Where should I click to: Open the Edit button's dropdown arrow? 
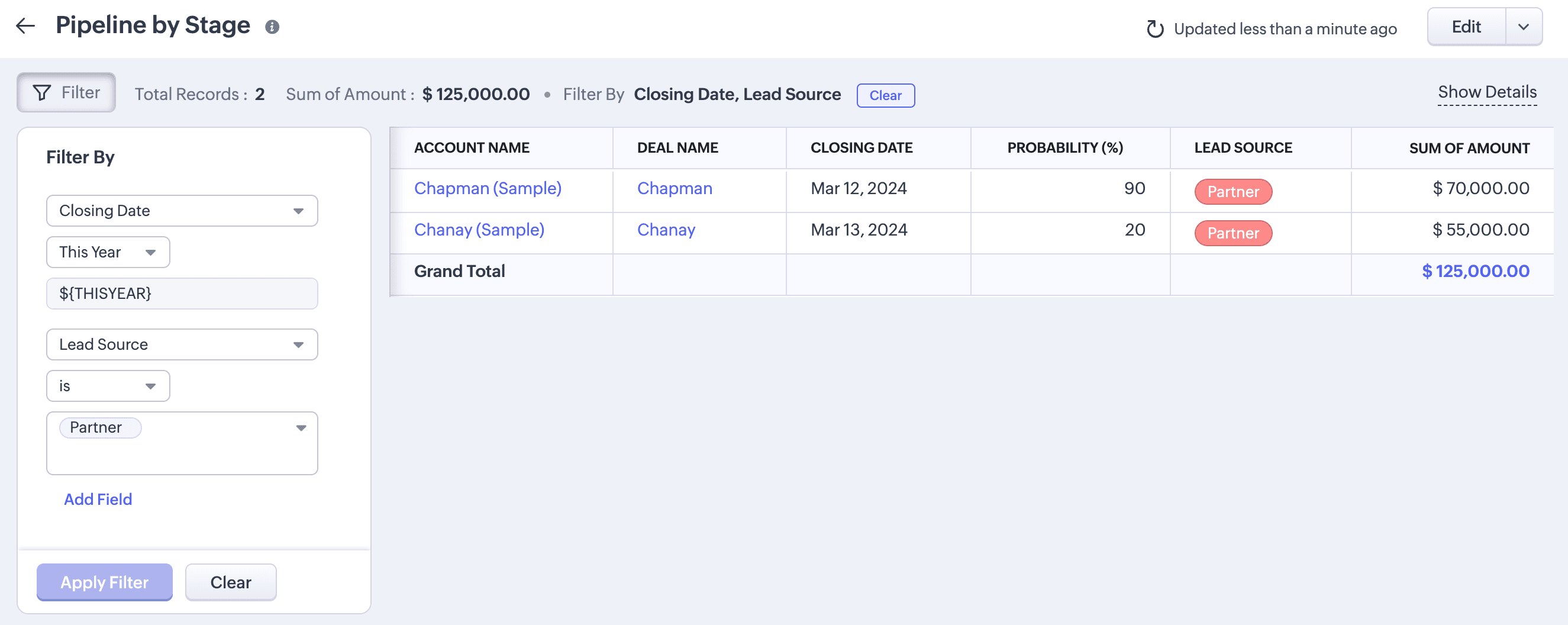click(x=1524, y=27)
